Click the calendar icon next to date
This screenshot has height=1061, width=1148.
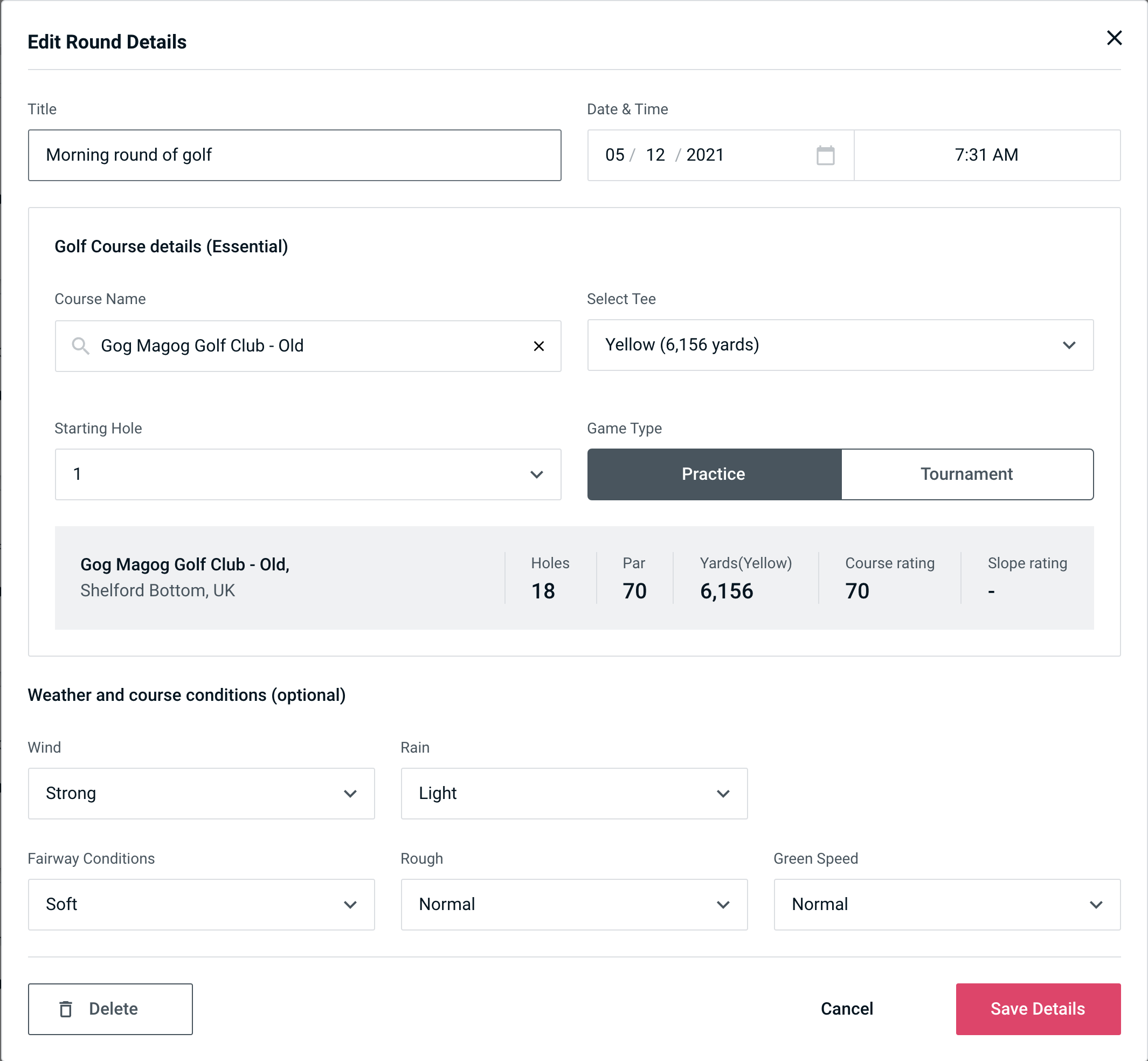pyautogui.click(x=824, y=155)
